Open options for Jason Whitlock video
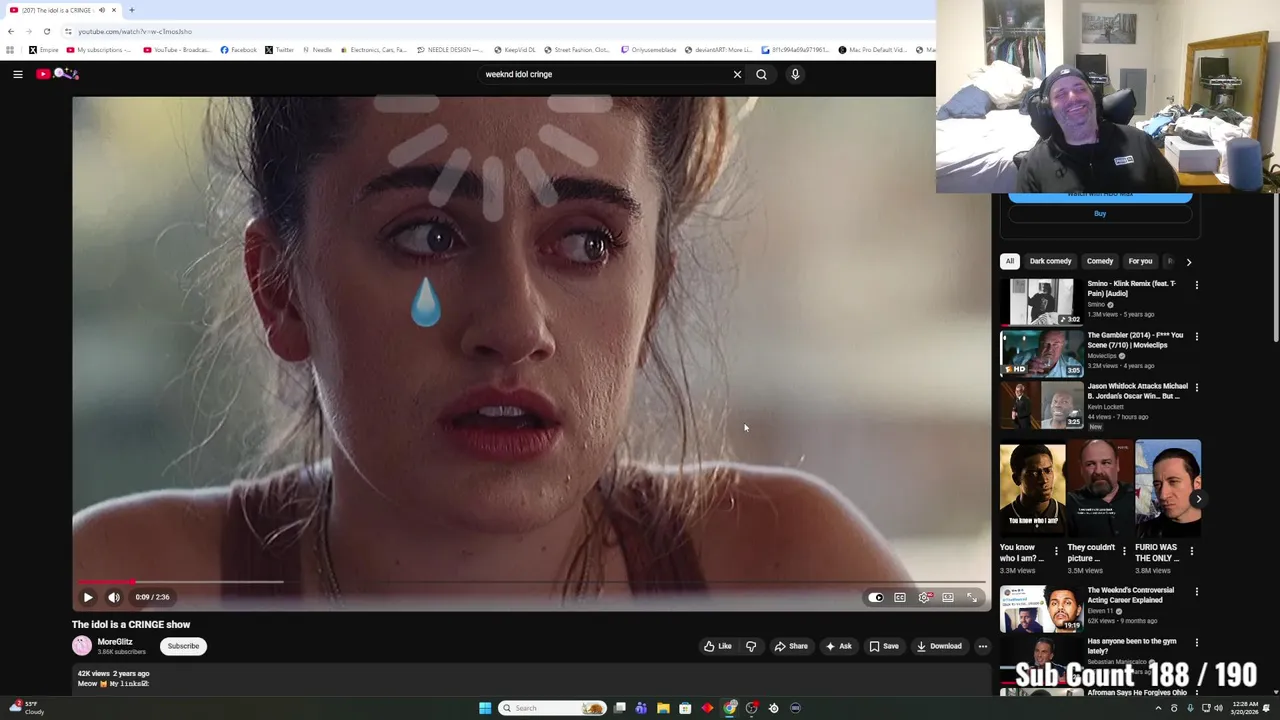The width and height of the screenshot is (1280, 720). click(x=1196, y=387)
